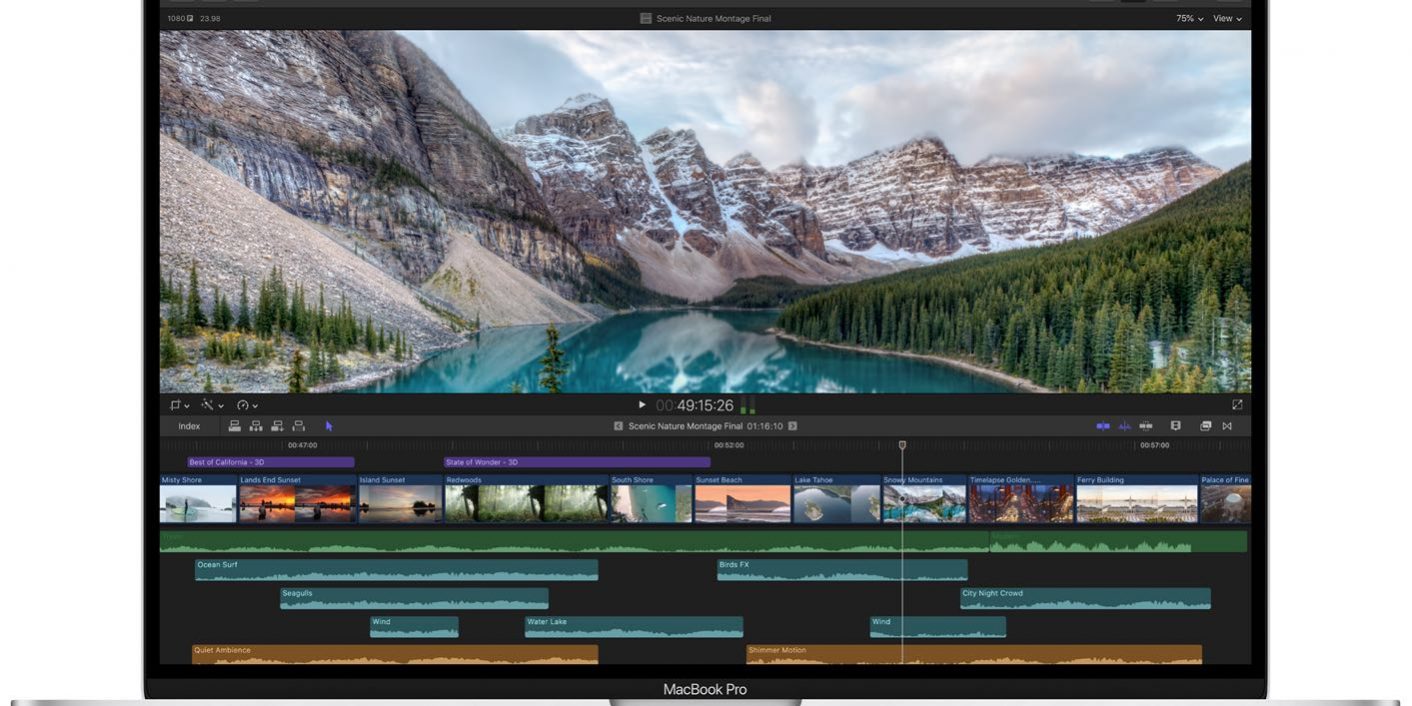Click the Insert clip edit icon
Viewport: 1412px width, 706px height.
[x=255, y=426]
